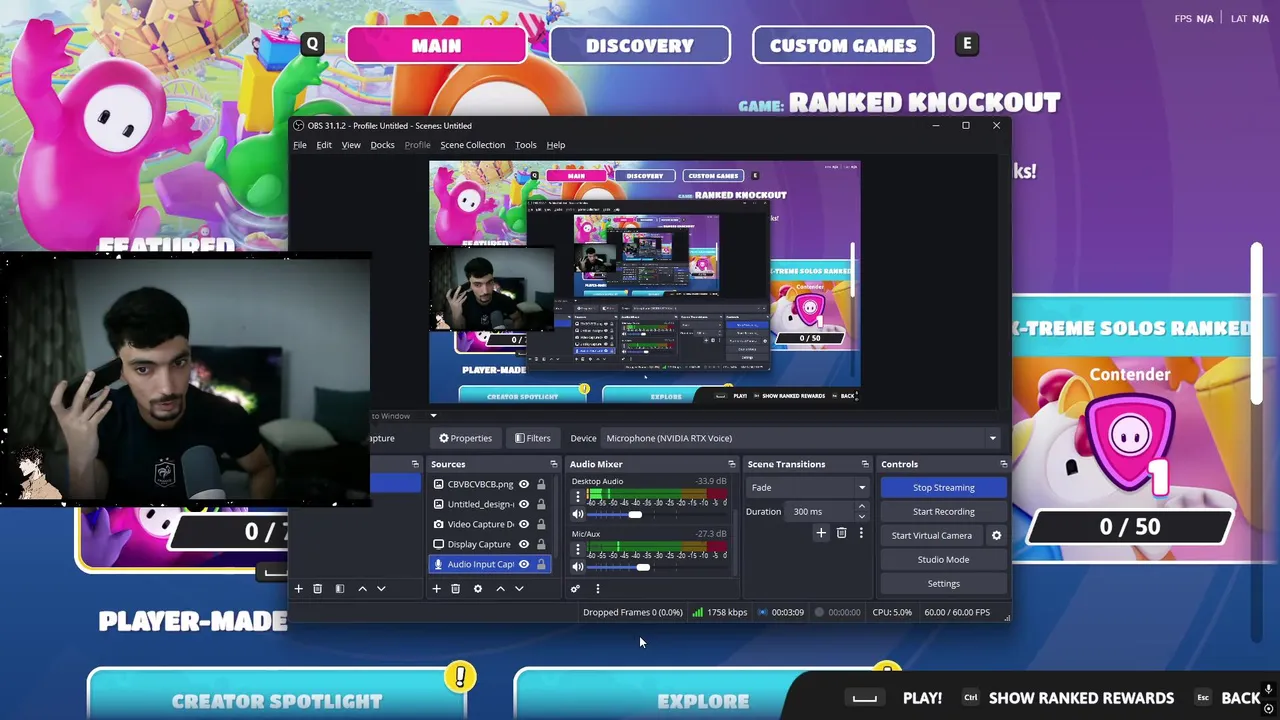The image size is (1280, 720).
Task: Float the Scenes dock icon
Action: [415, 464]
